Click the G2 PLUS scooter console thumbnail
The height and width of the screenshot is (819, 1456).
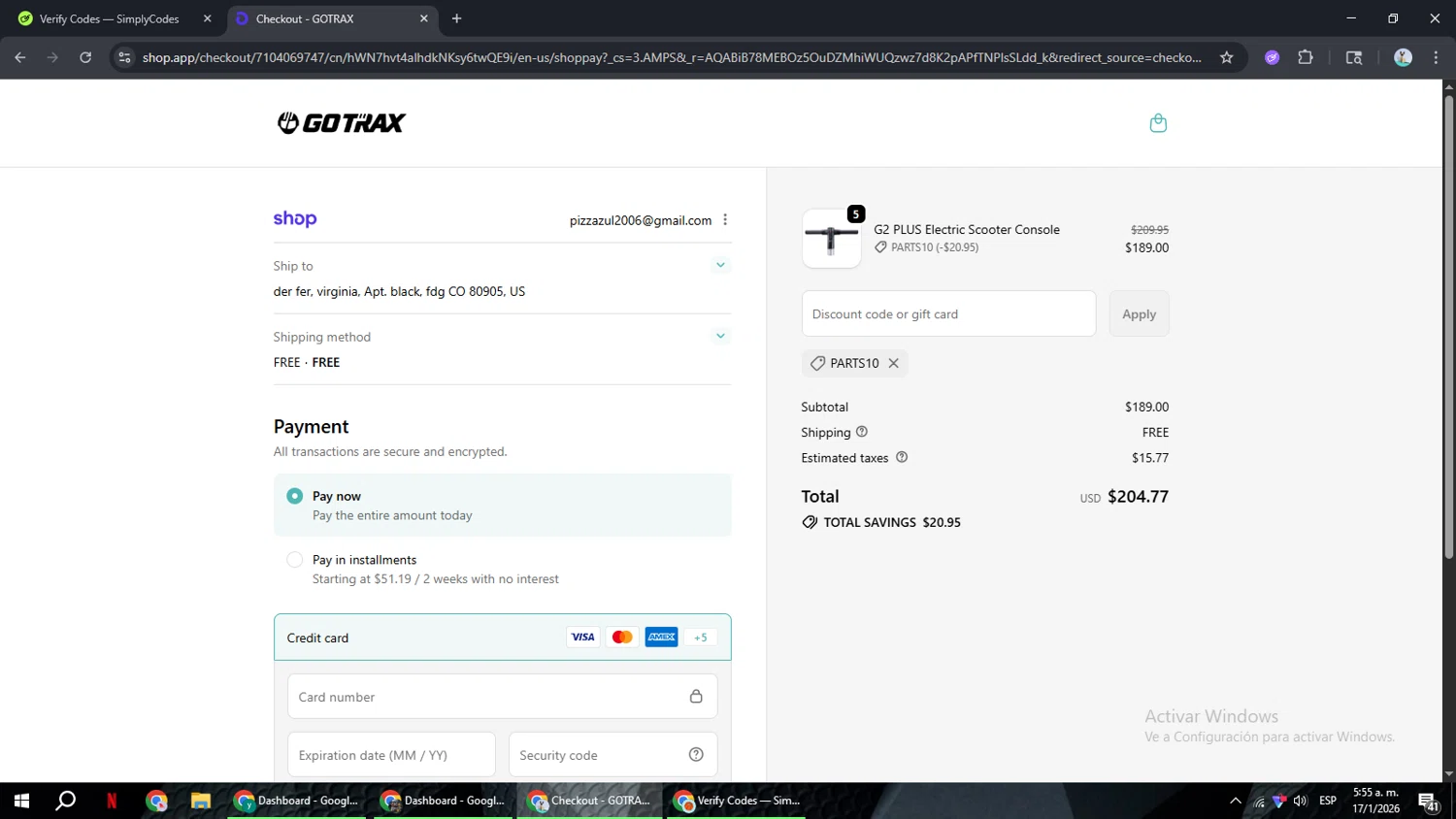click(832, 239)
